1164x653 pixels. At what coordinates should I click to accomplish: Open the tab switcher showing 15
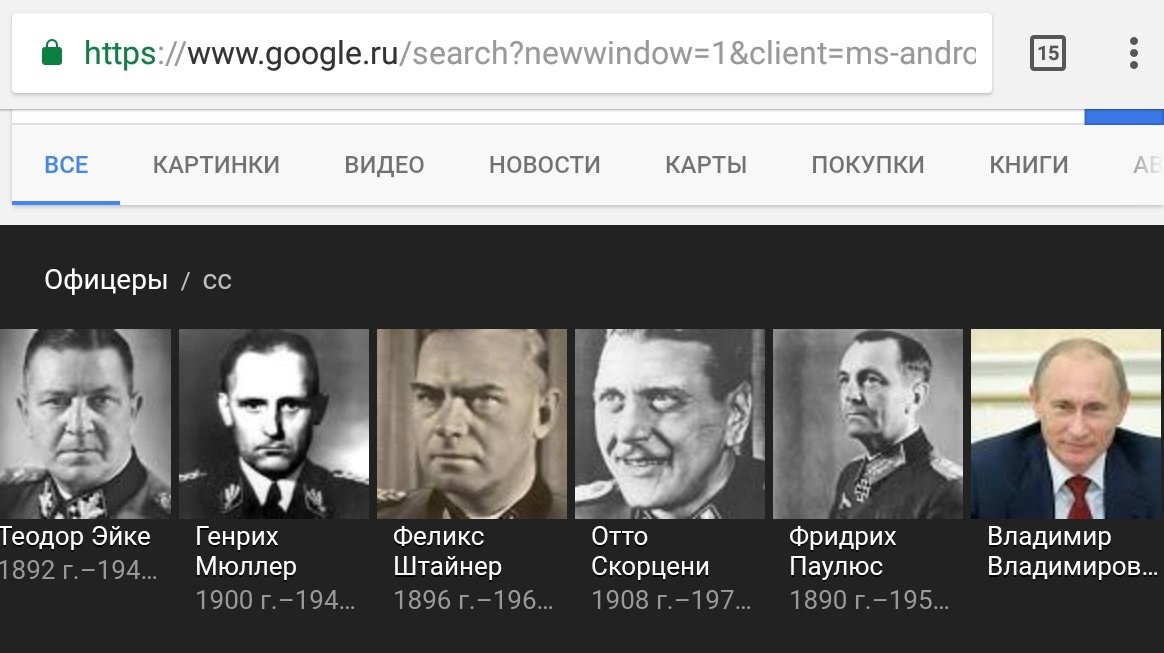tap(1048, 52)
